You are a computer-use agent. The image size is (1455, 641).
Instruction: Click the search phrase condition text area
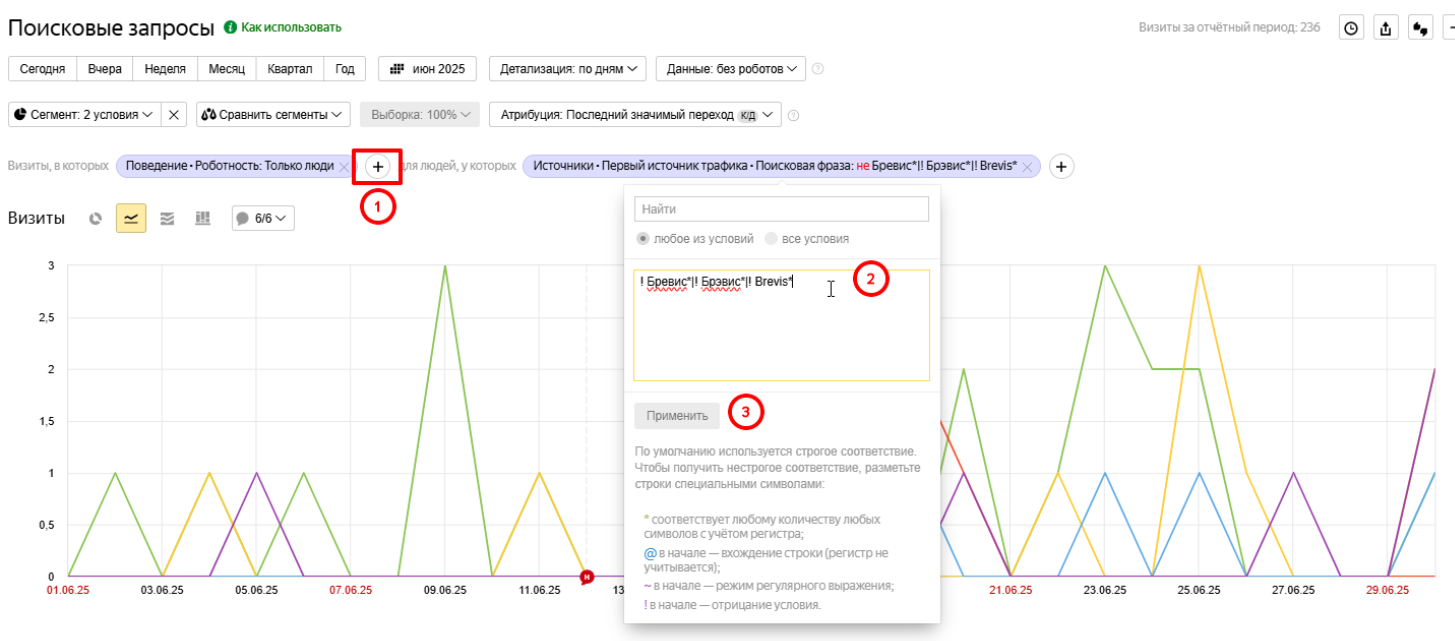(x=782, y=325)
